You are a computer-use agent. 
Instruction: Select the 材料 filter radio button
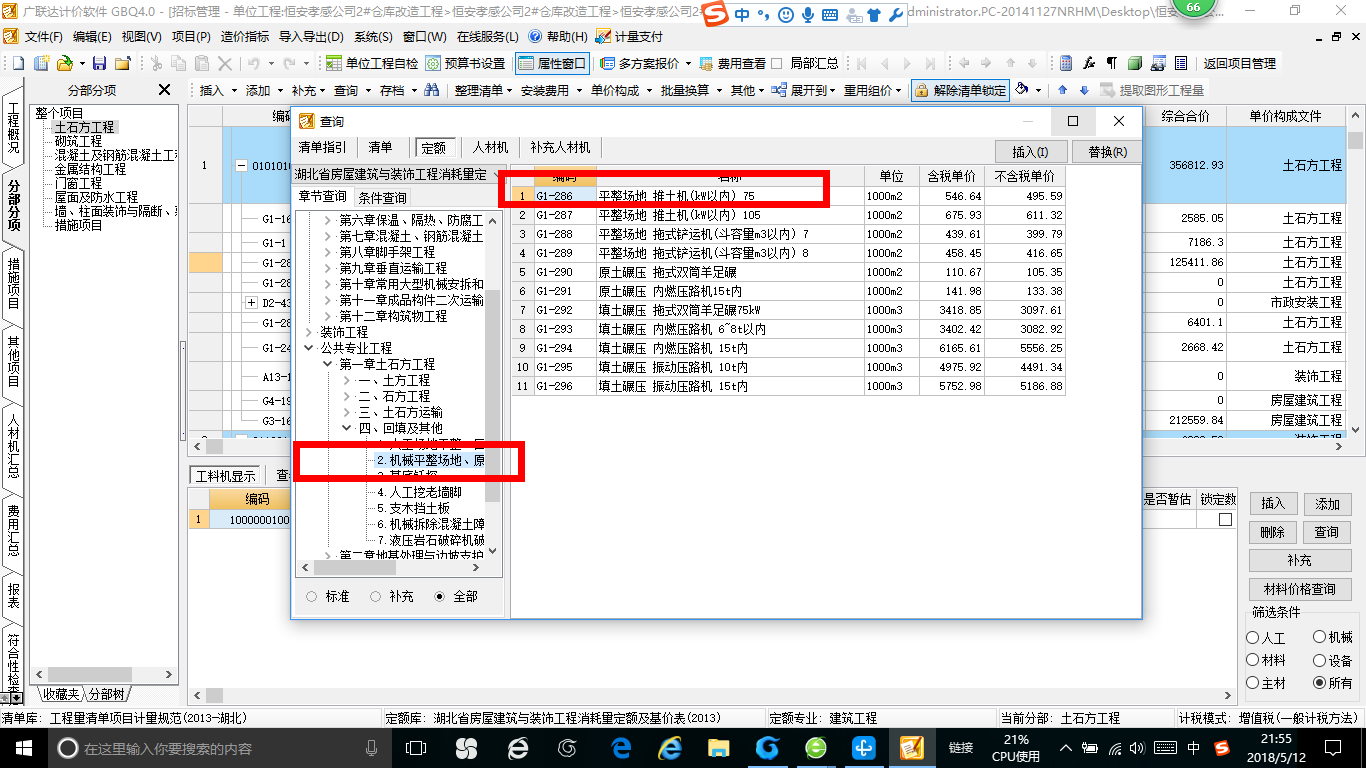pyautogui.click(x=1253, y=660)
